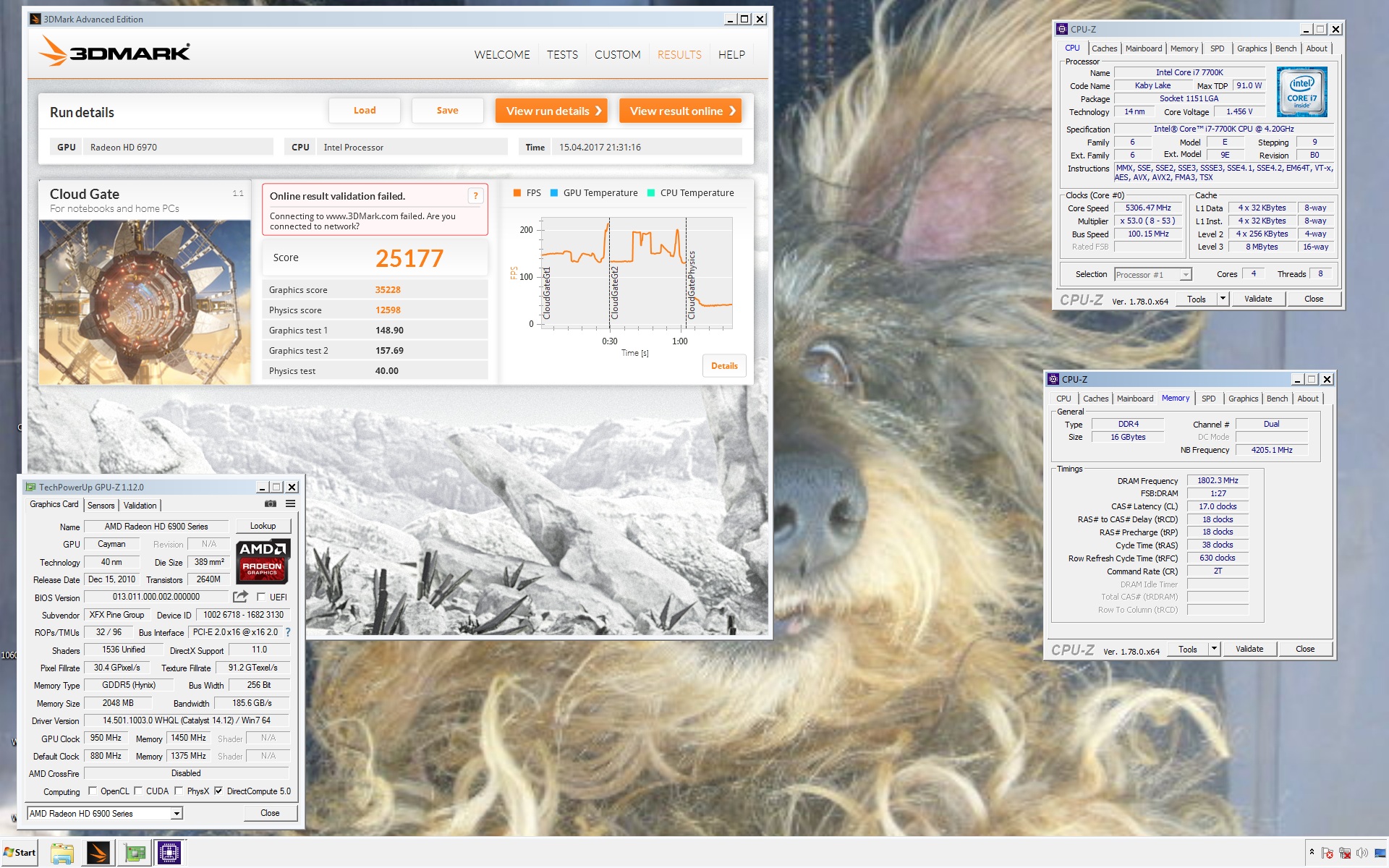The height and width of the screenshot is (868, 1389).
Task: Expand hidden system tray icons
Action: tap(1312, 852)
